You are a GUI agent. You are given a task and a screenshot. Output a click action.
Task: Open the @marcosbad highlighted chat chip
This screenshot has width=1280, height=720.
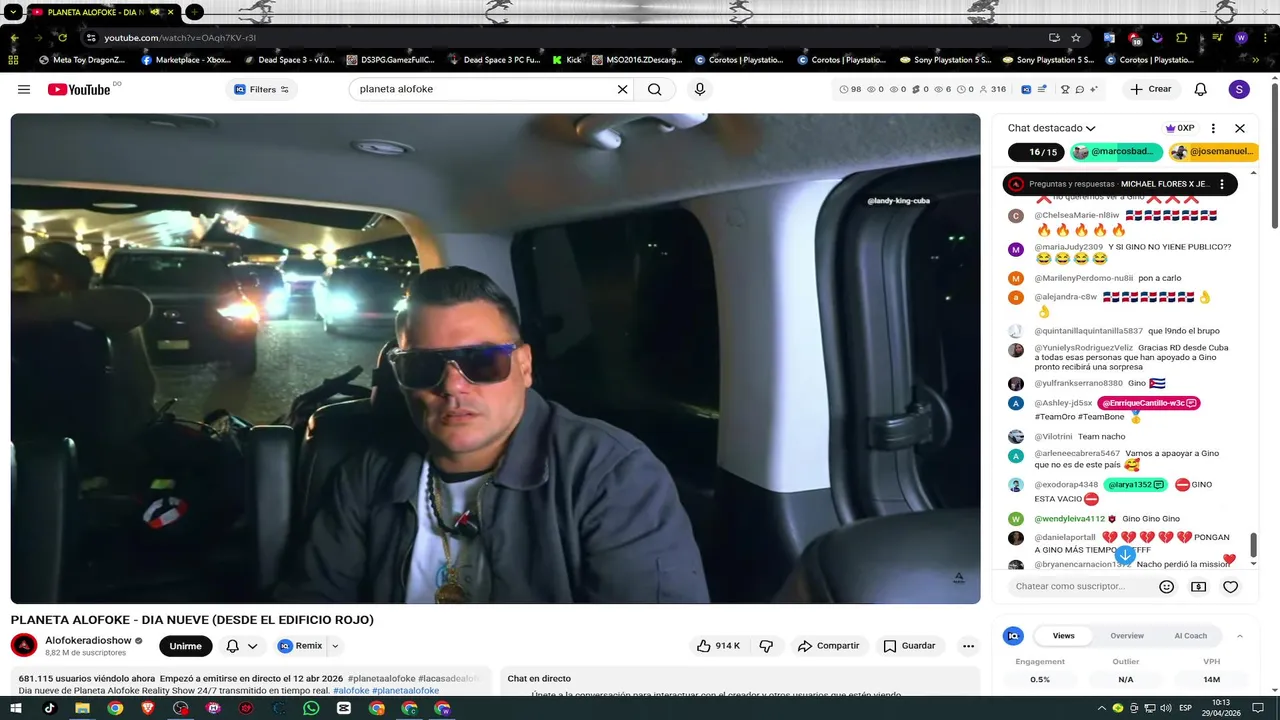tap(1117, 152)
